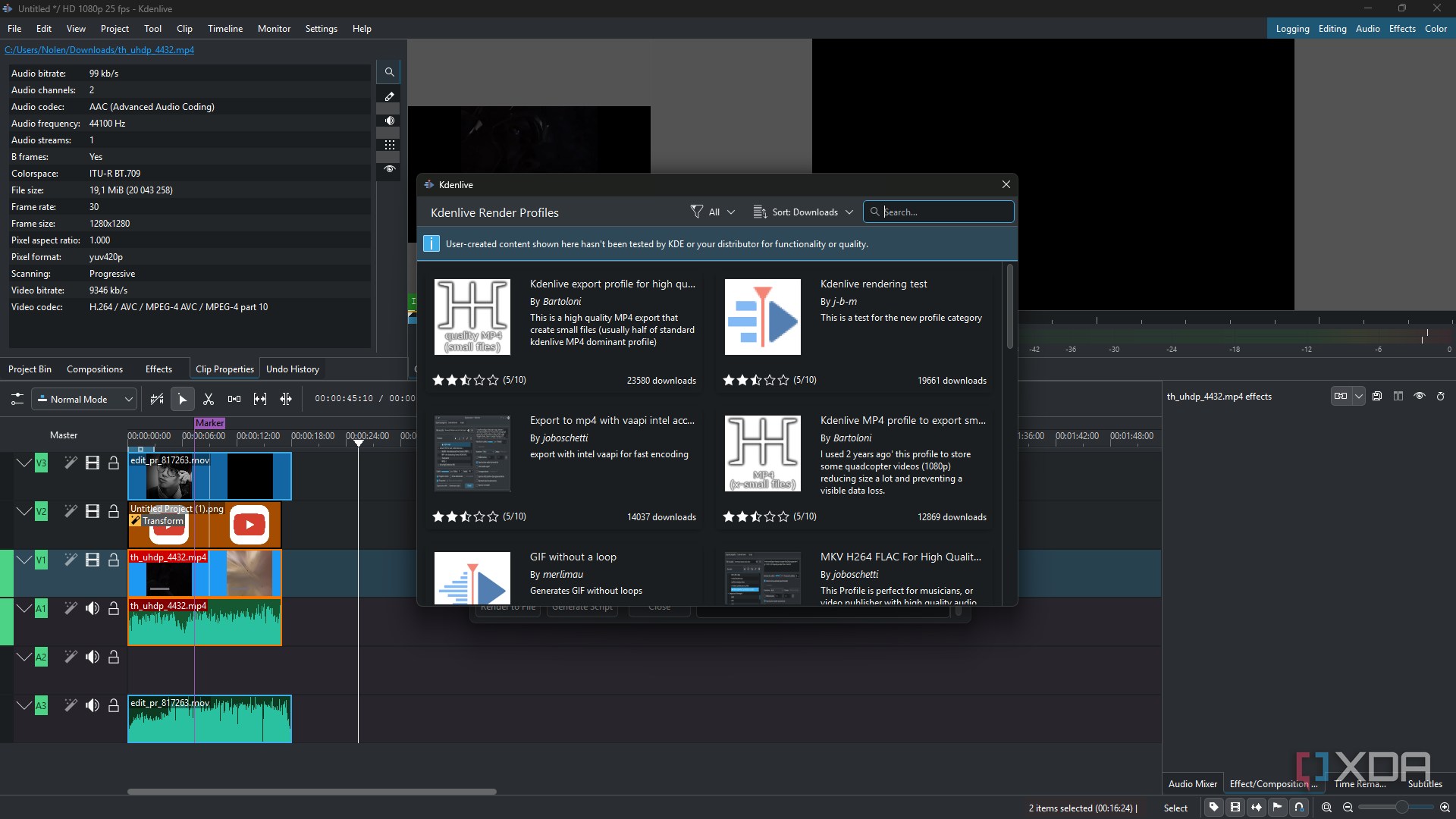This screenshot has width=1456, height=819.
Task: Open effect stack link dropdown arrow
Action: pyautogui.click(x=1359, y=396)
